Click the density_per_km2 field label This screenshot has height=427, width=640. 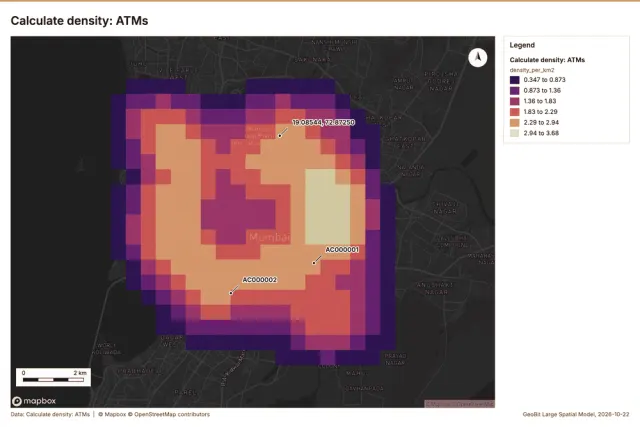point(532,70)
